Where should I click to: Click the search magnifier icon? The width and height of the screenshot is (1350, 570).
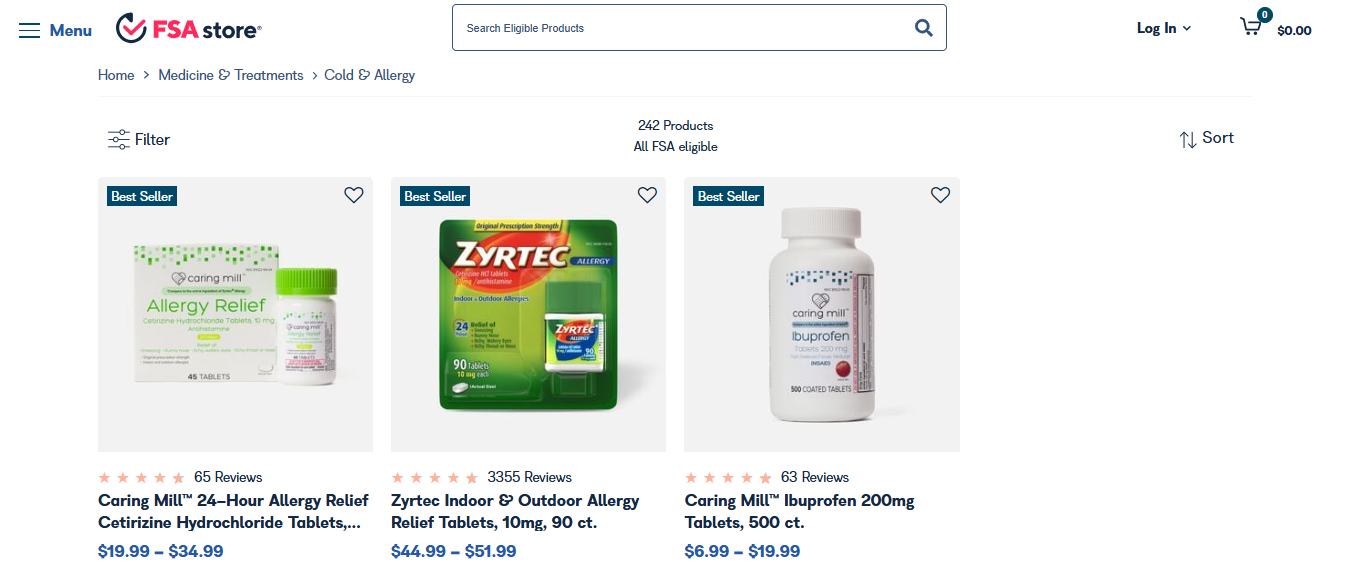[x=924, y=28]
